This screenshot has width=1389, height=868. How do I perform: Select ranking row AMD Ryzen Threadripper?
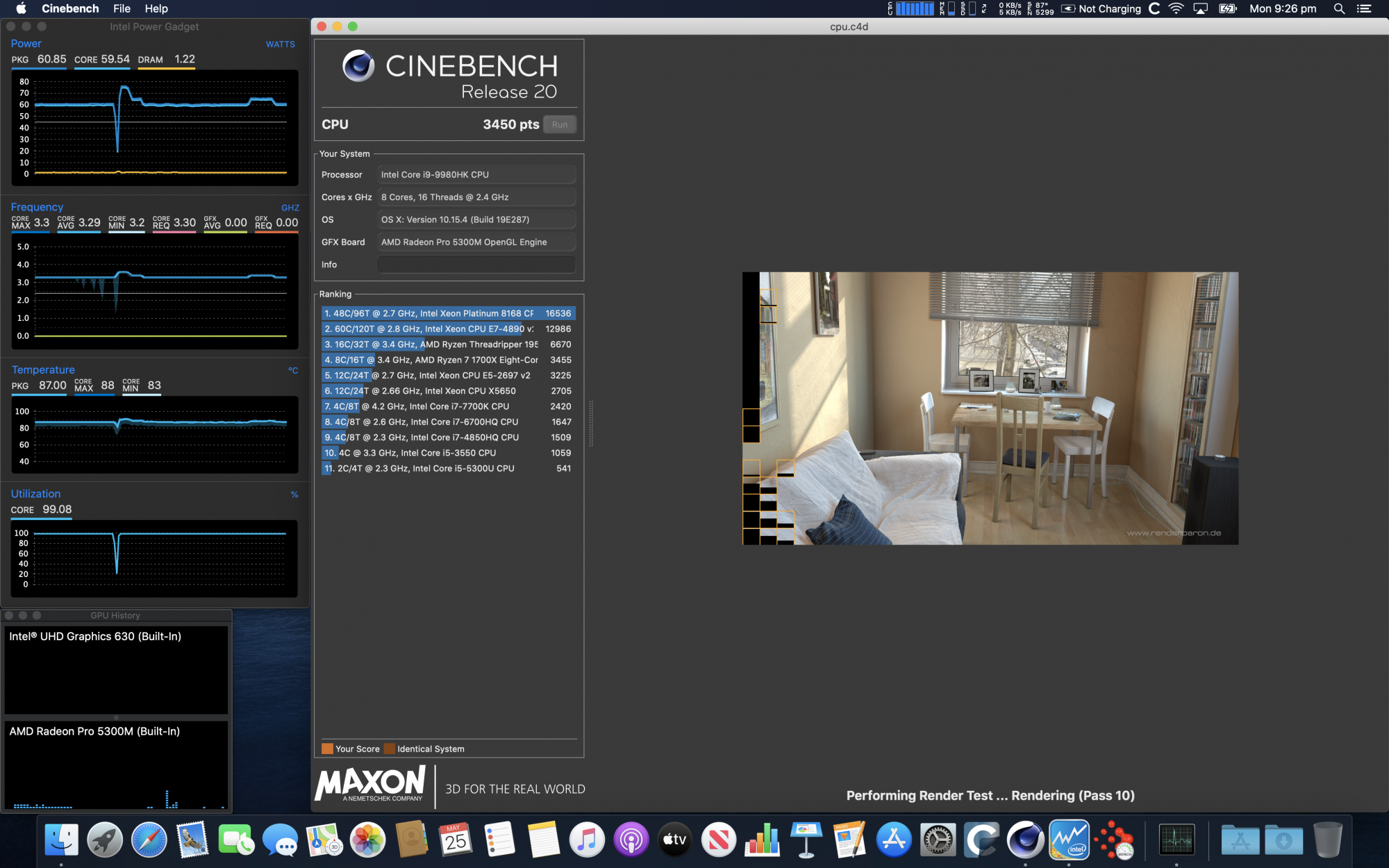point(449,344)
